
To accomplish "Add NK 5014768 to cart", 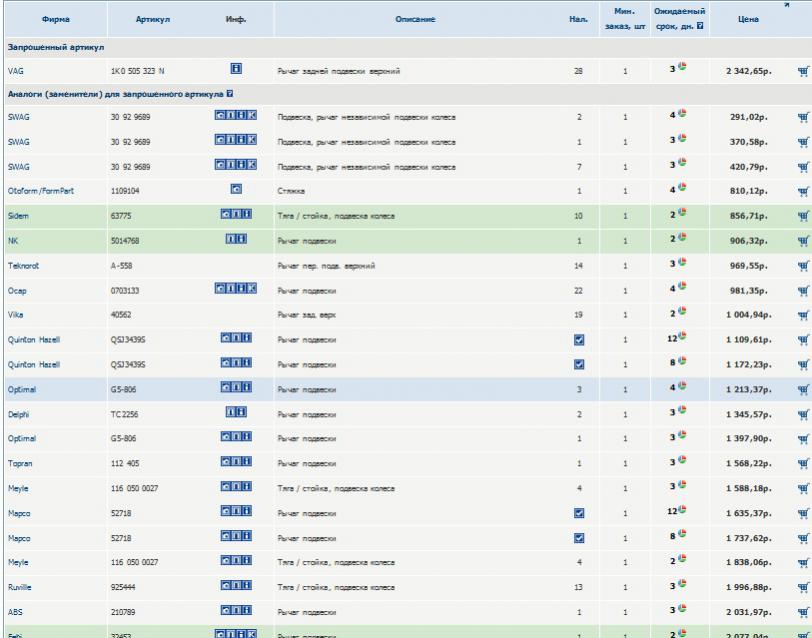I will [803, 241].
